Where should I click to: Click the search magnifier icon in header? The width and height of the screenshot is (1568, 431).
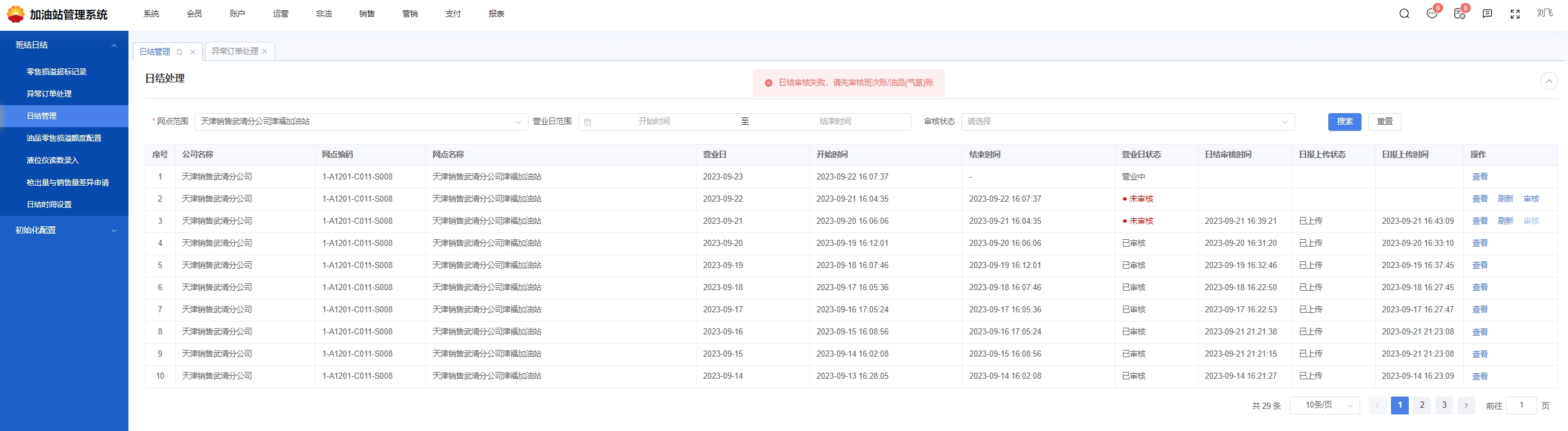(1404, 14)
